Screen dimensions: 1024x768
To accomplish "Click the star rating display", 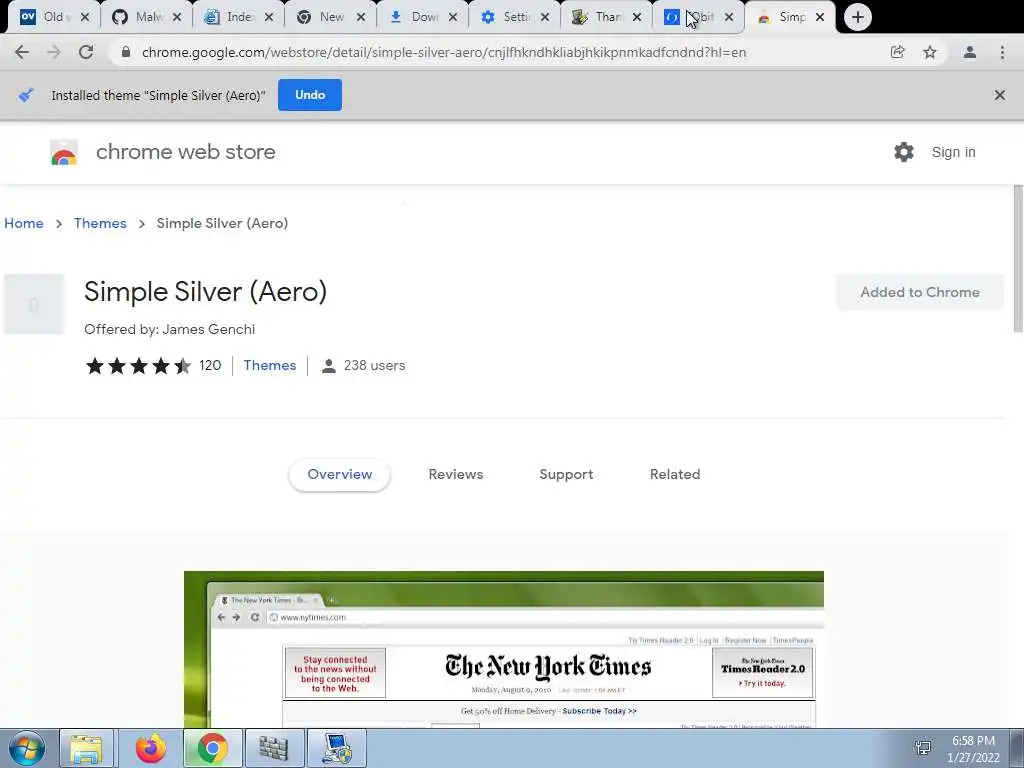I will 138,366.
